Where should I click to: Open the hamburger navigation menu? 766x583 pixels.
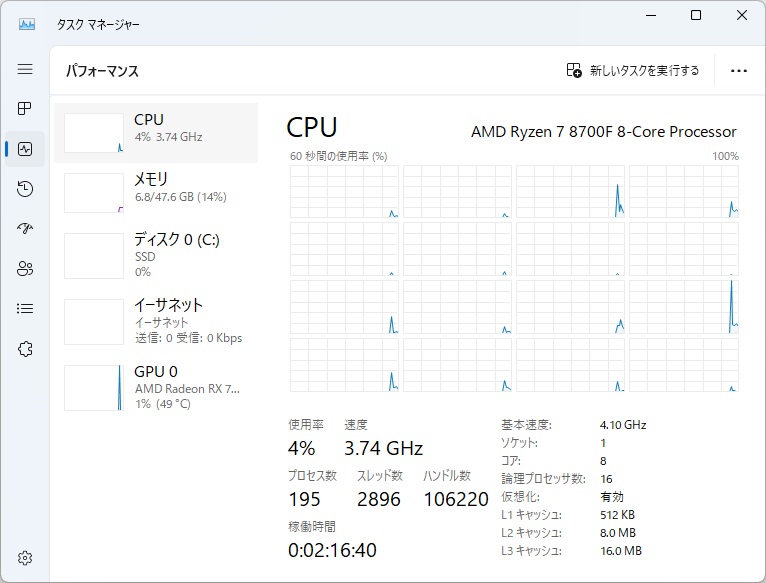[25, 69]
